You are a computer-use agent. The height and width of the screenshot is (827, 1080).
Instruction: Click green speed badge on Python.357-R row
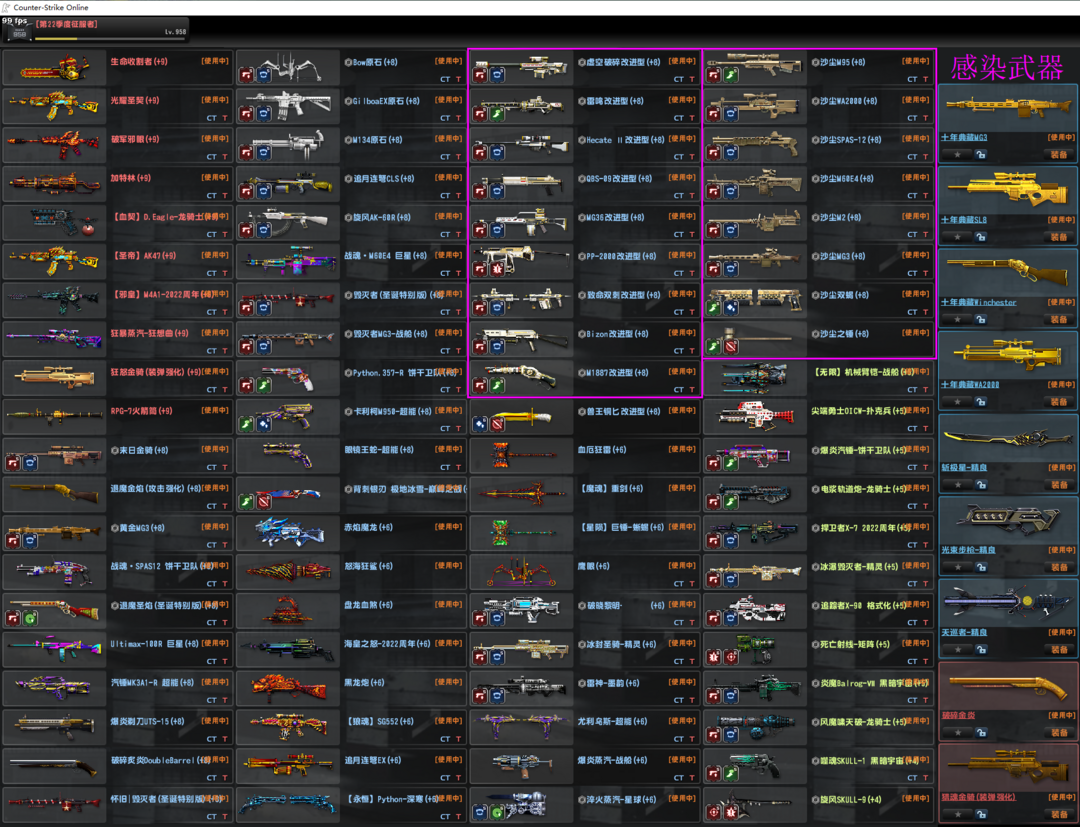(x=264, y=385)
